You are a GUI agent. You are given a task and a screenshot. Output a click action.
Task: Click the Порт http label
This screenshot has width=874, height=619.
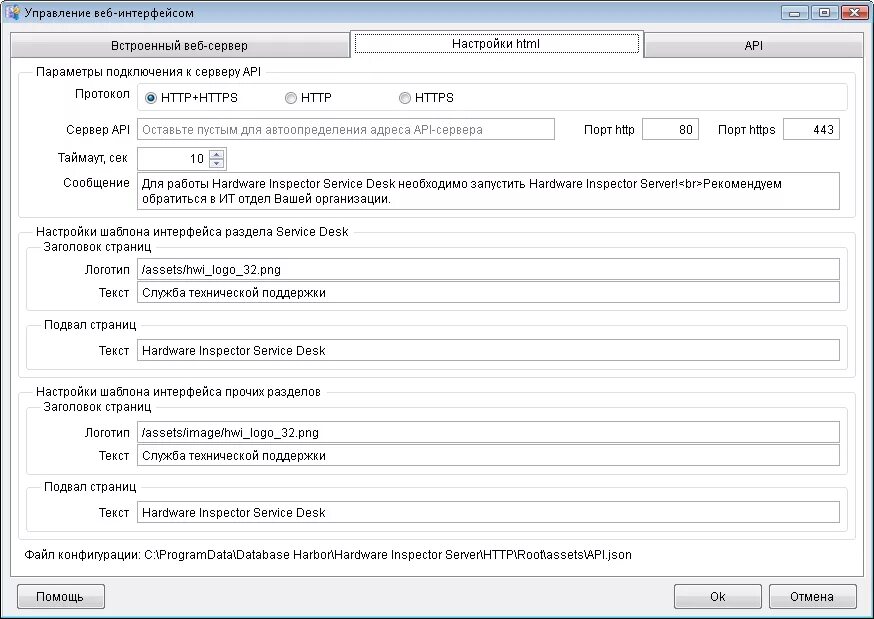tap(609, 130)
